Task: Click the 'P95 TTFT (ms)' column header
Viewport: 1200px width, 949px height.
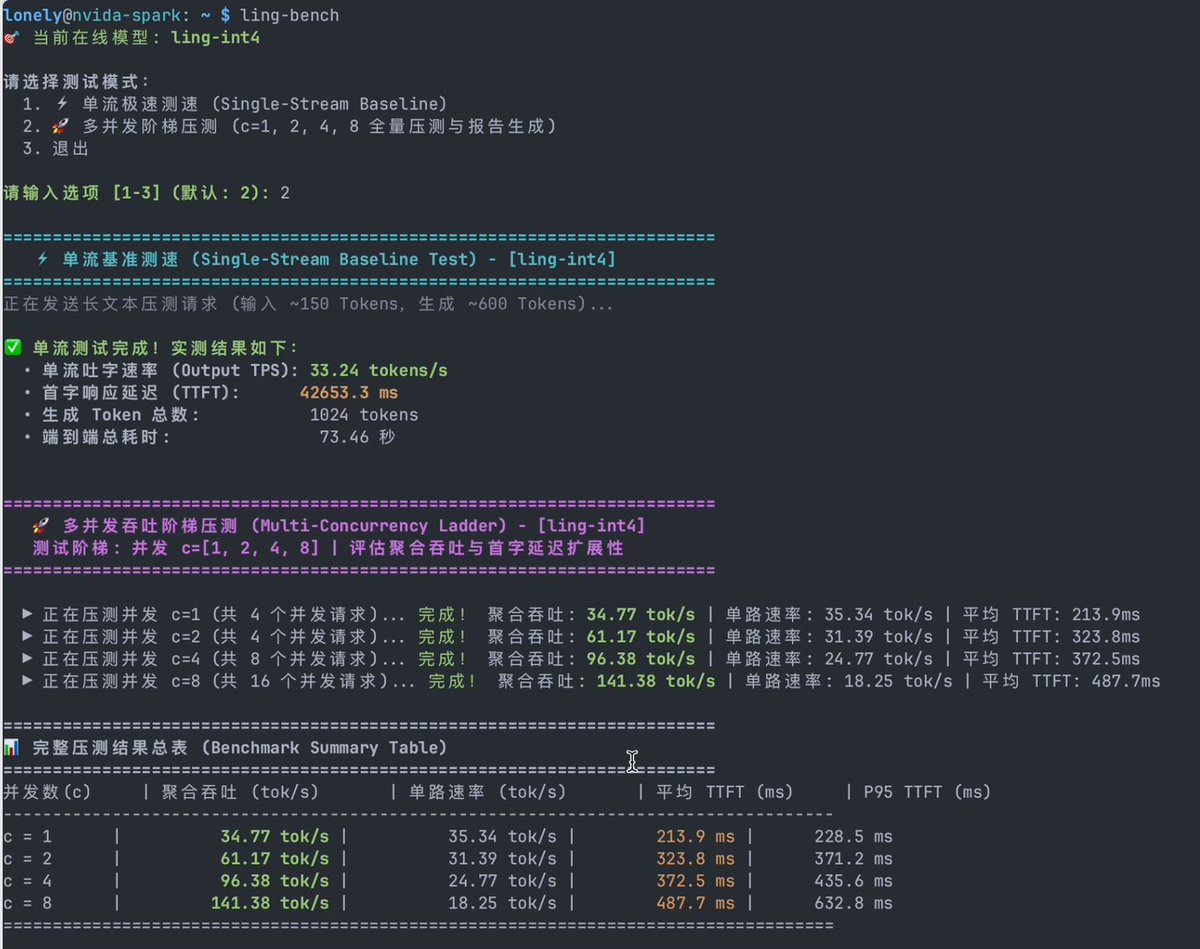Action: [927, 792]
